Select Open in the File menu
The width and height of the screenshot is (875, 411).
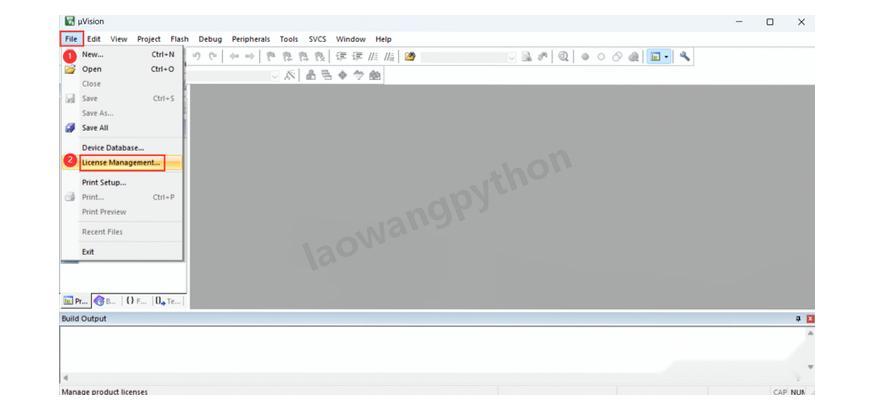(92, 69)
